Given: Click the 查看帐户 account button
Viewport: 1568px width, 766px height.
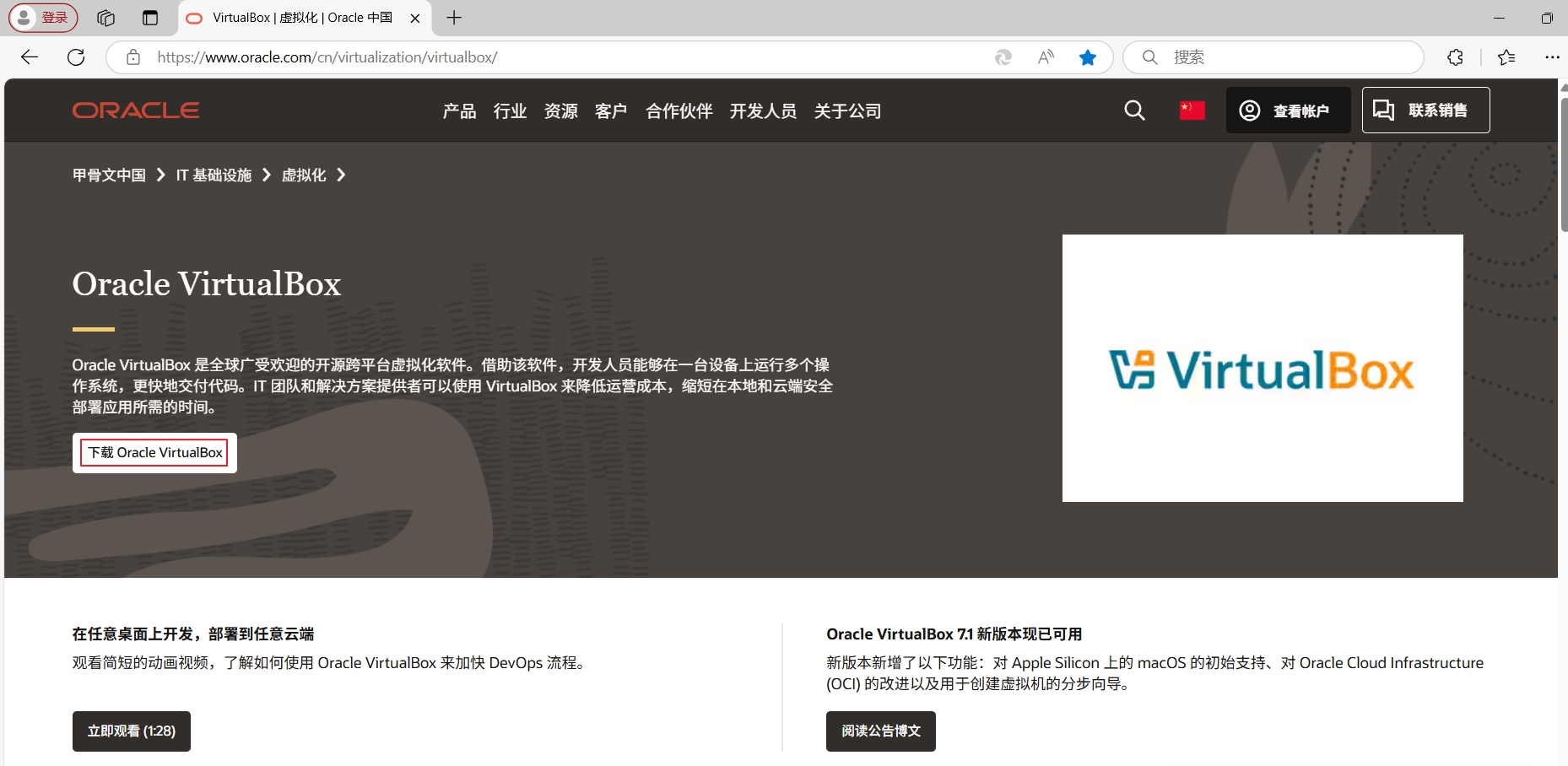Looking at the screenshot, I should (1288, 111).
